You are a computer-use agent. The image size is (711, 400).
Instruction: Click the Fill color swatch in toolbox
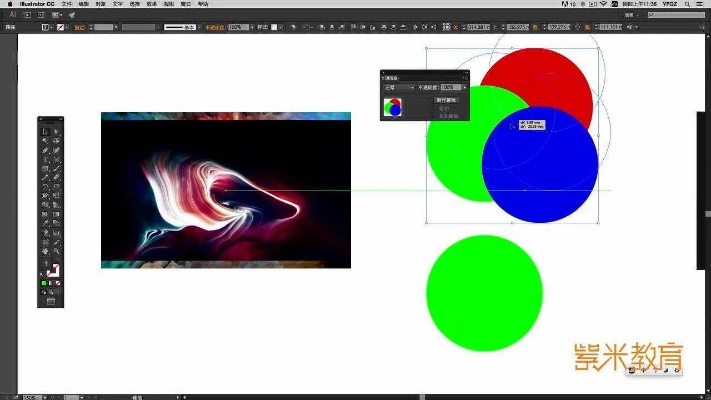tap(46, 264)
